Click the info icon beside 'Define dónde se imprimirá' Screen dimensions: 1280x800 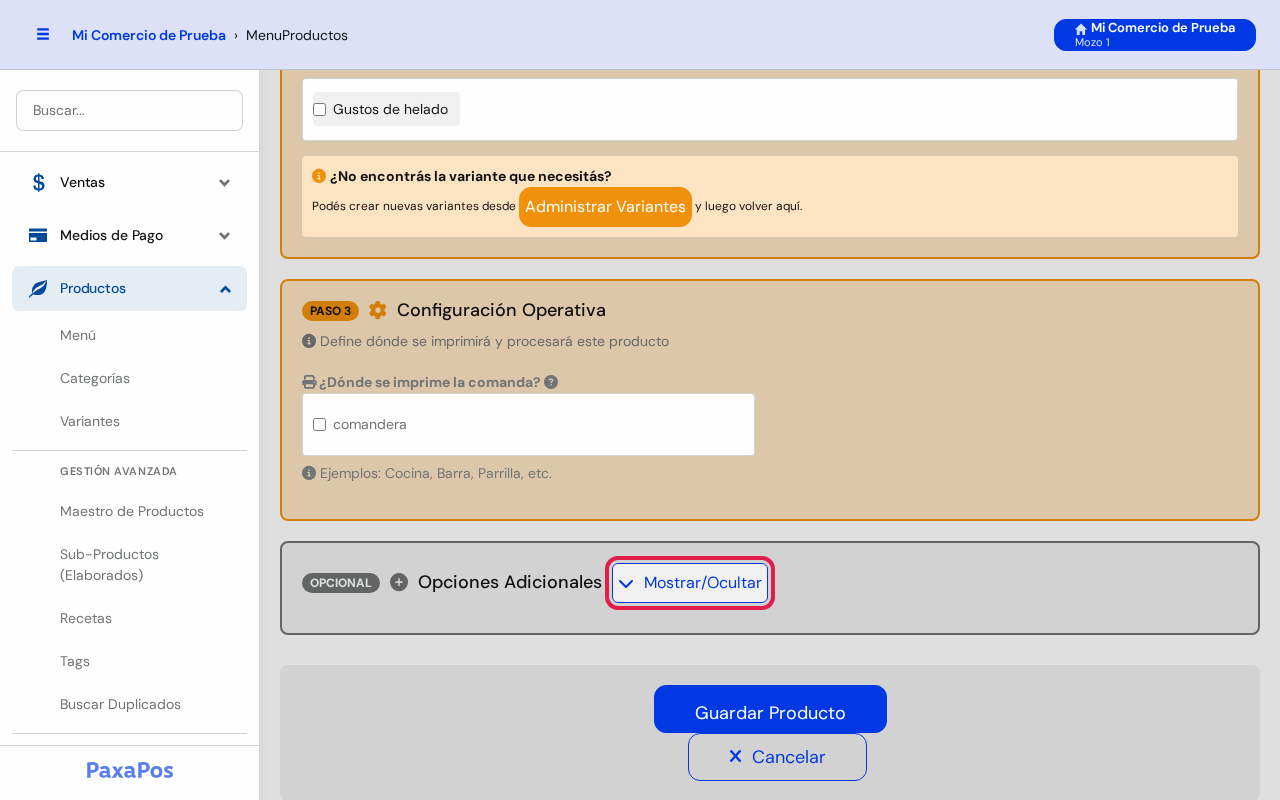tap(309, 341)
